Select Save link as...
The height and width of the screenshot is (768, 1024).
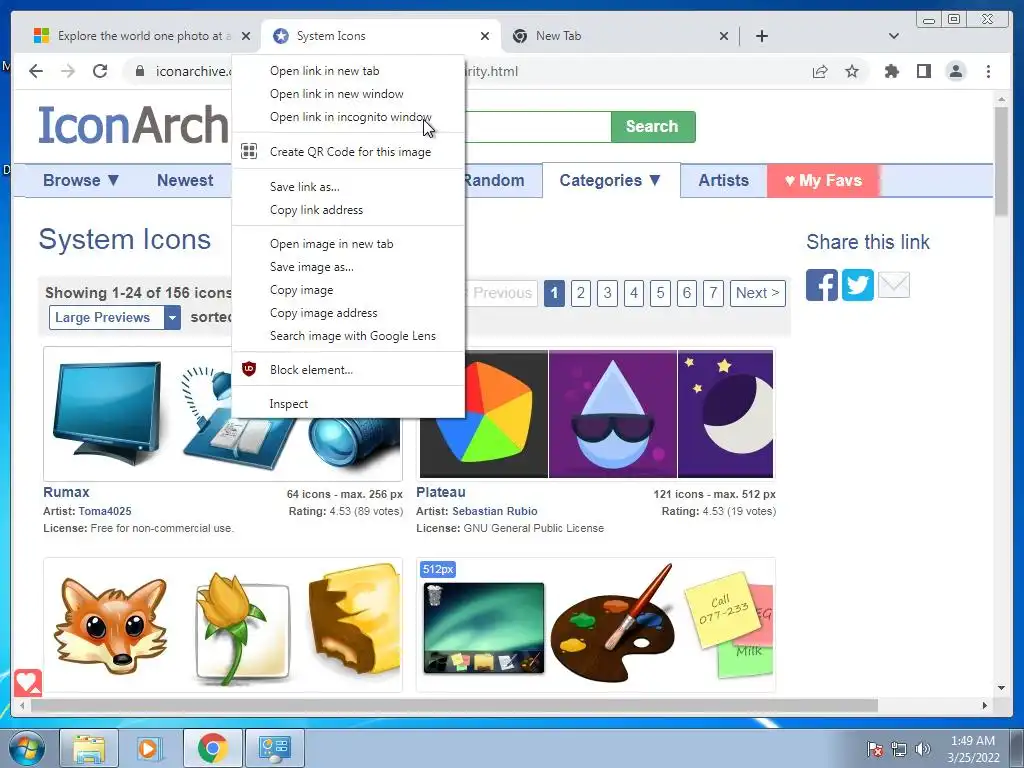click(349, 187)
